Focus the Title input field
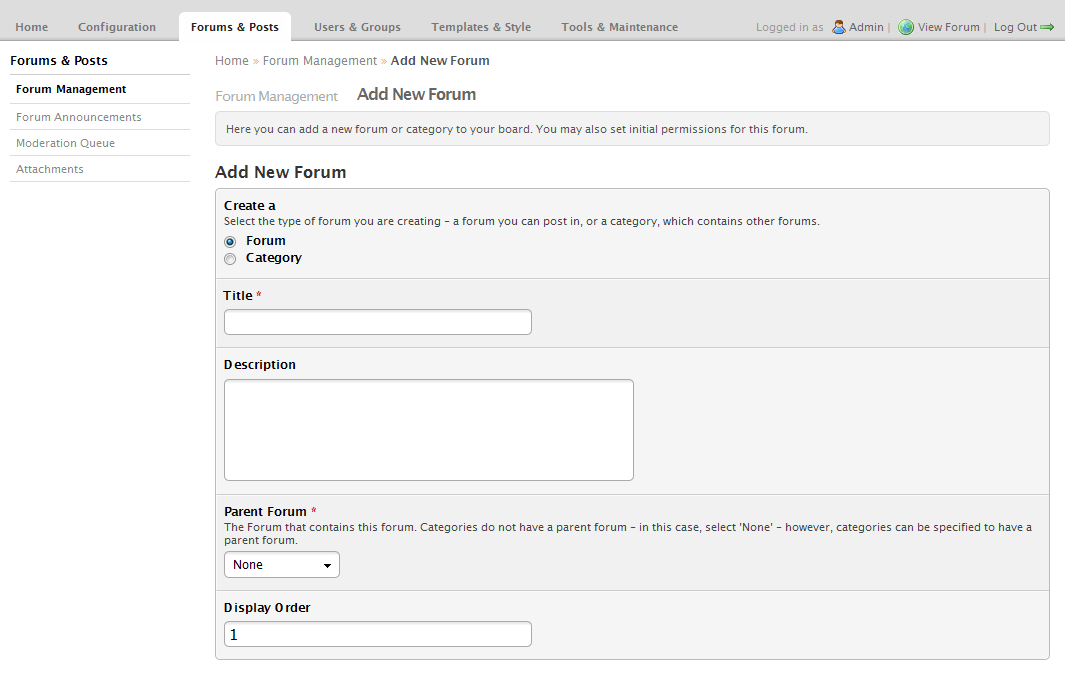Screen dimensions: 1065x675 point(378,322)
